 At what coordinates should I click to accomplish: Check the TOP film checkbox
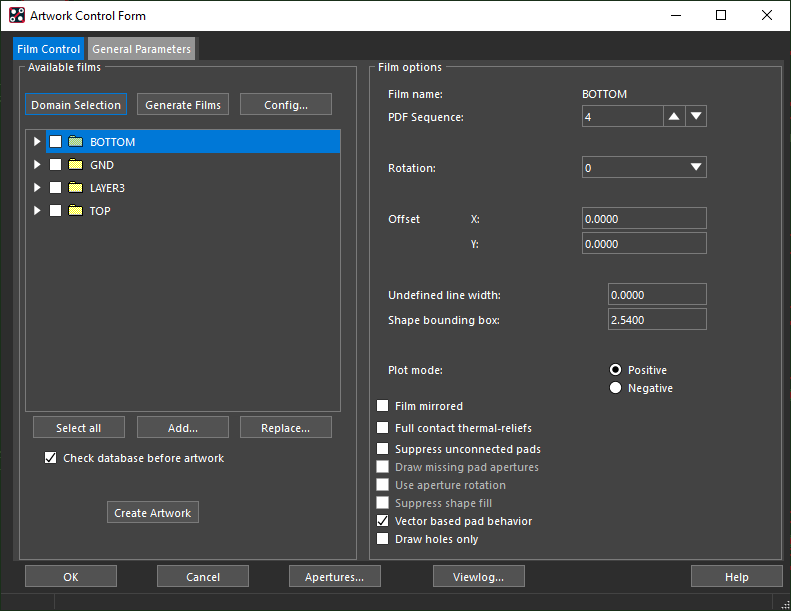[55, 210]
